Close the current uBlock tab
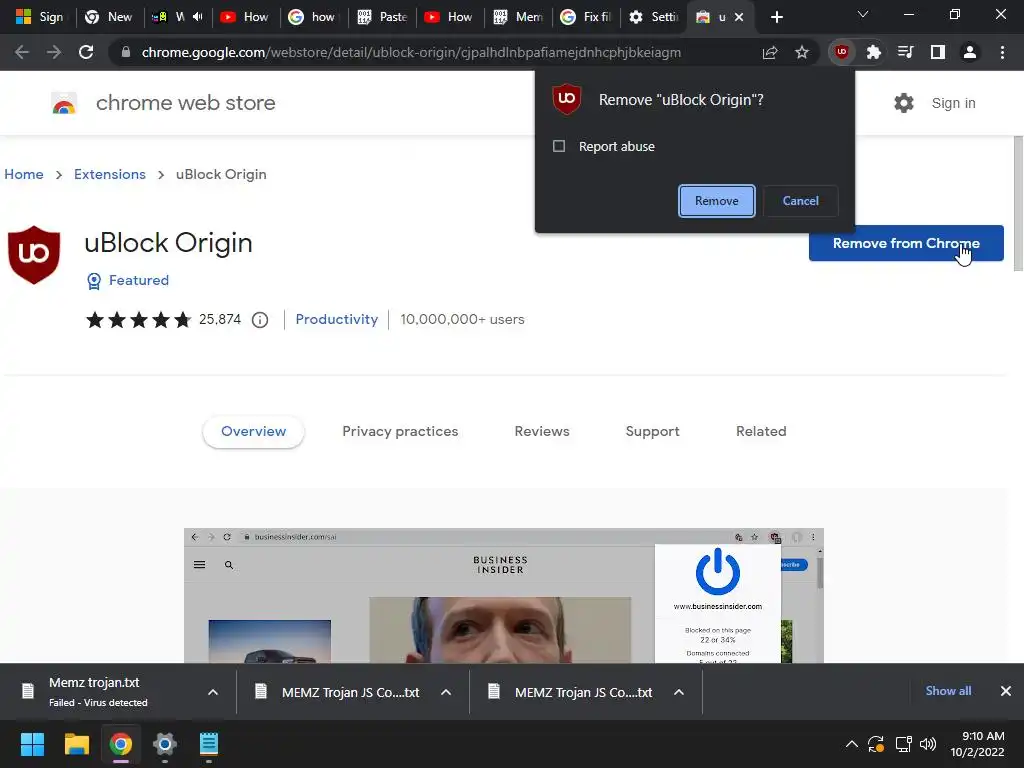Image resolution: width=1024 pixels, height=768 pixels. click(739, 17)
